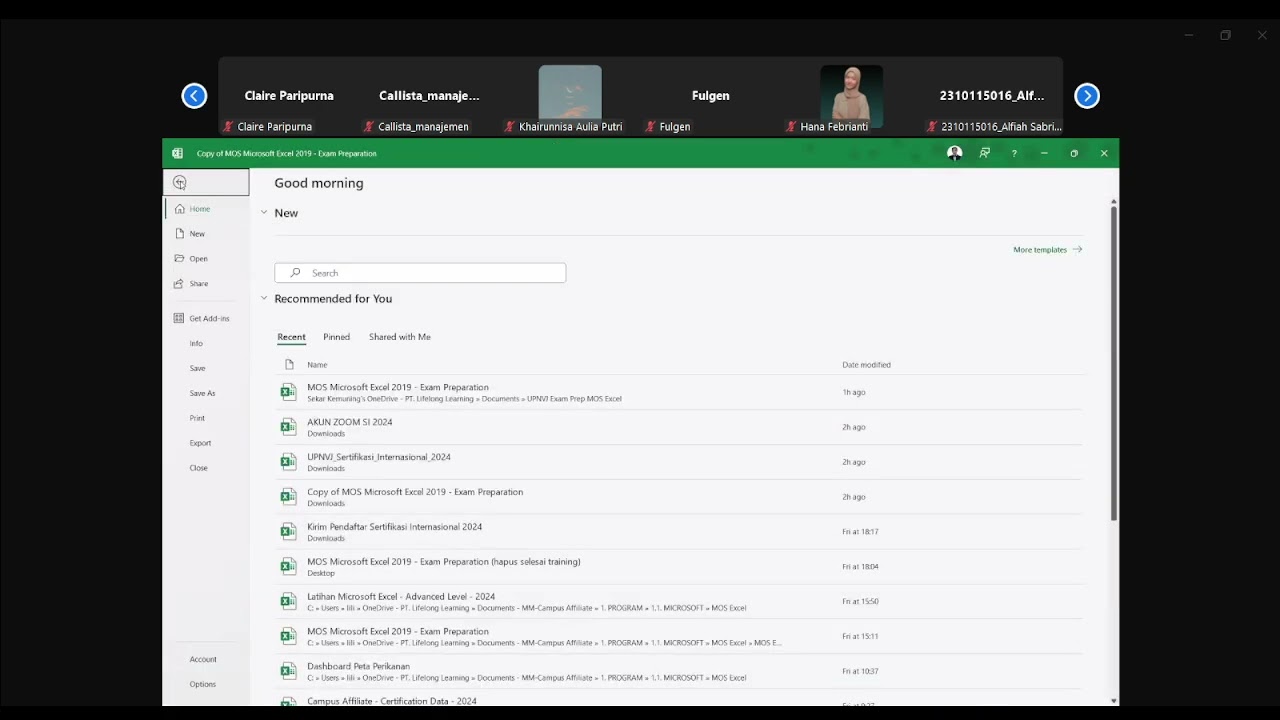Open AKUN ZOOM SI 2024 workbook
Viewport: 1280px width, 720px height.
[680, 427]
